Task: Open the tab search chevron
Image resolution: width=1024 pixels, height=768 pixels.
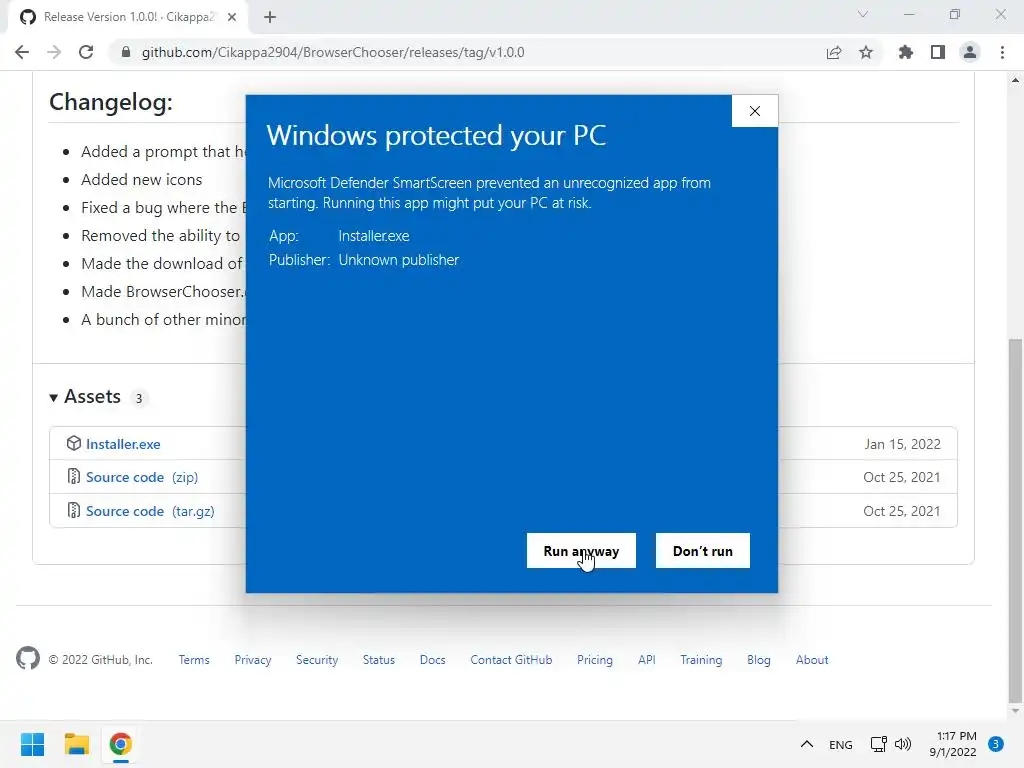Action: pyautogui.click(x=863, y=14)
